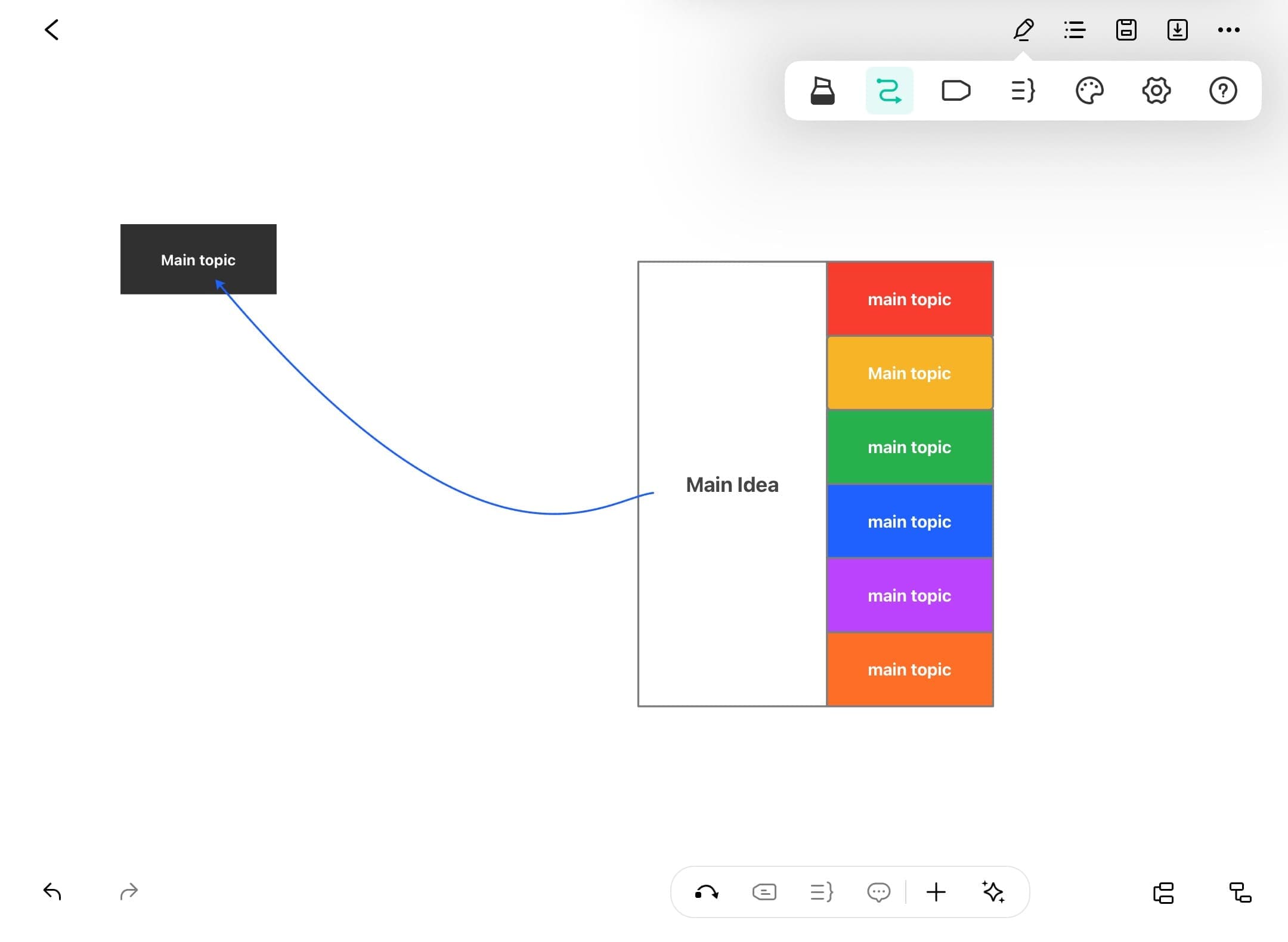Insert a comment bubble note
The image size is (1288, 942).
(x=878, y=893)
